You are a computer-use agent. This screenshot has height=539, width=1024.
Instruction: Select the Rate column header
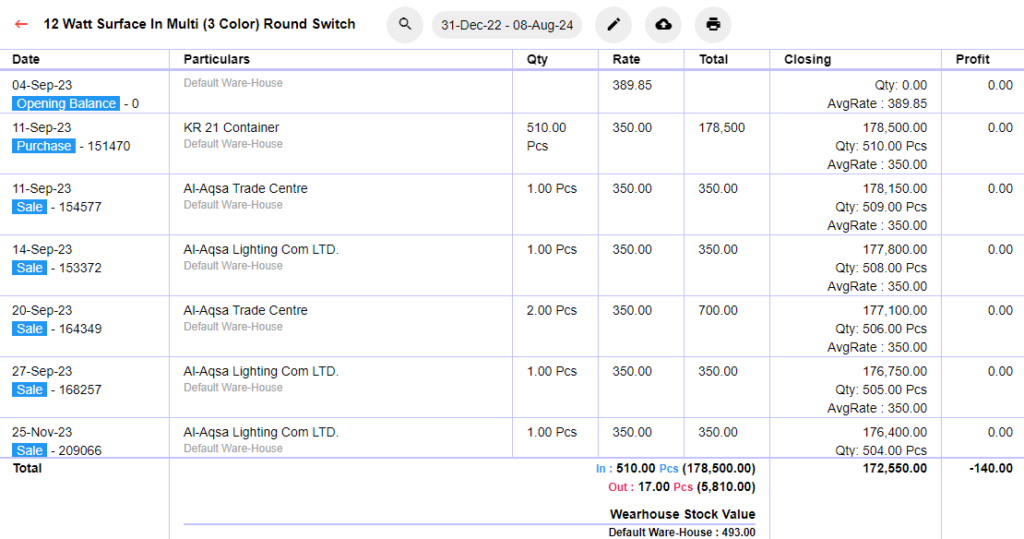pos(626,59)
